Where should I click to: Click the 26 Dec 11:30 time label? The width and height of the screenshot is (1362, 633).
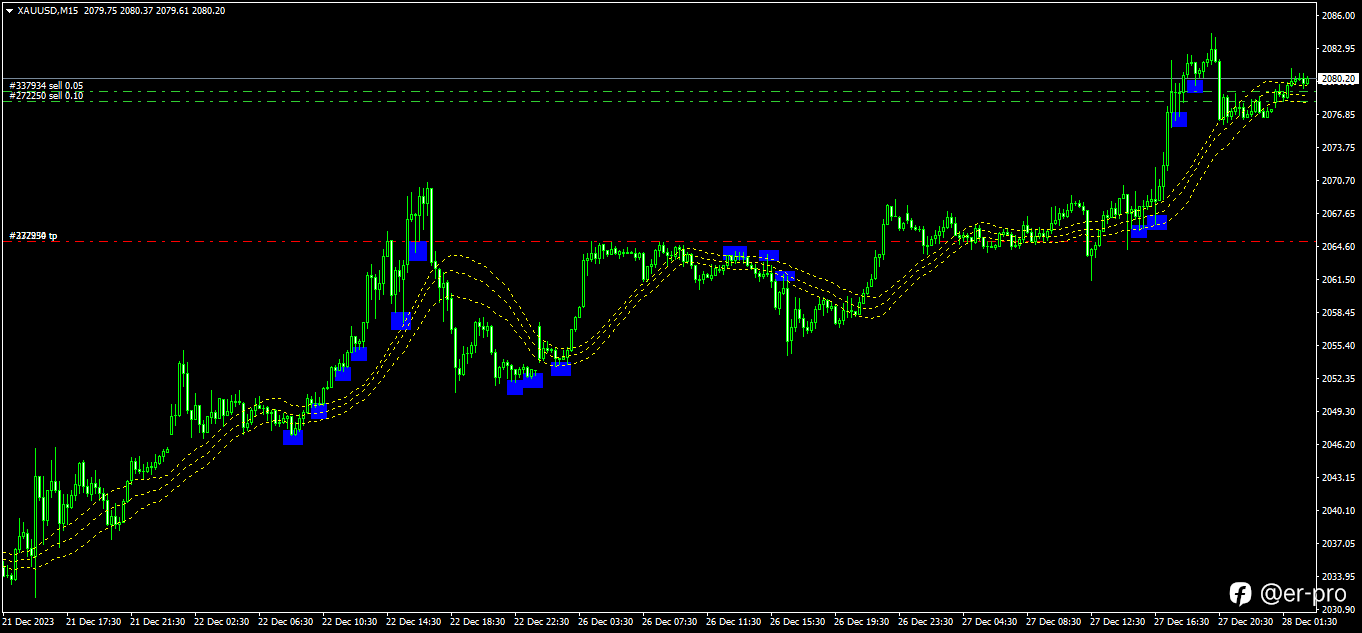(734, 622)
